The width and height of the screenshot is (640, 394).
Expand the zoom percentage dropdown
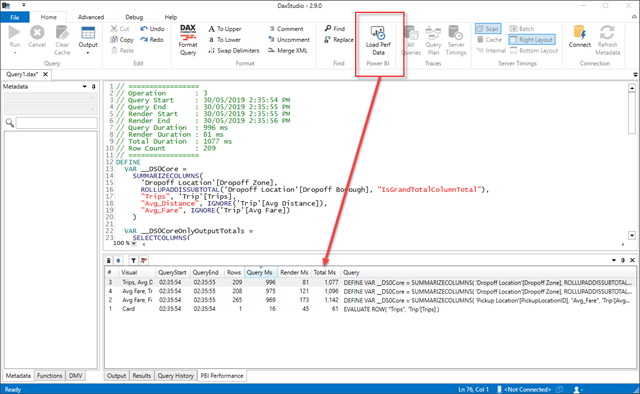coord(134,243)
